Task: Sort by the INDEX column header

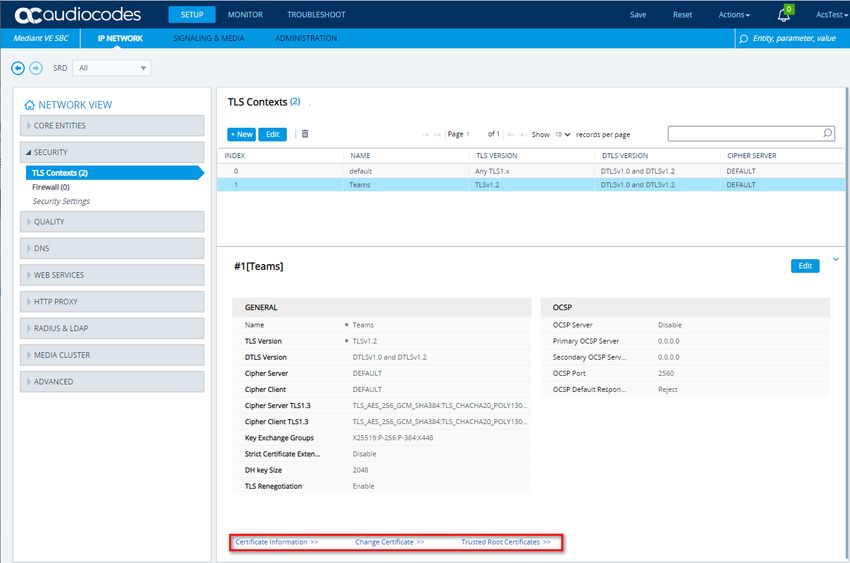Action: tap(235, 156)
